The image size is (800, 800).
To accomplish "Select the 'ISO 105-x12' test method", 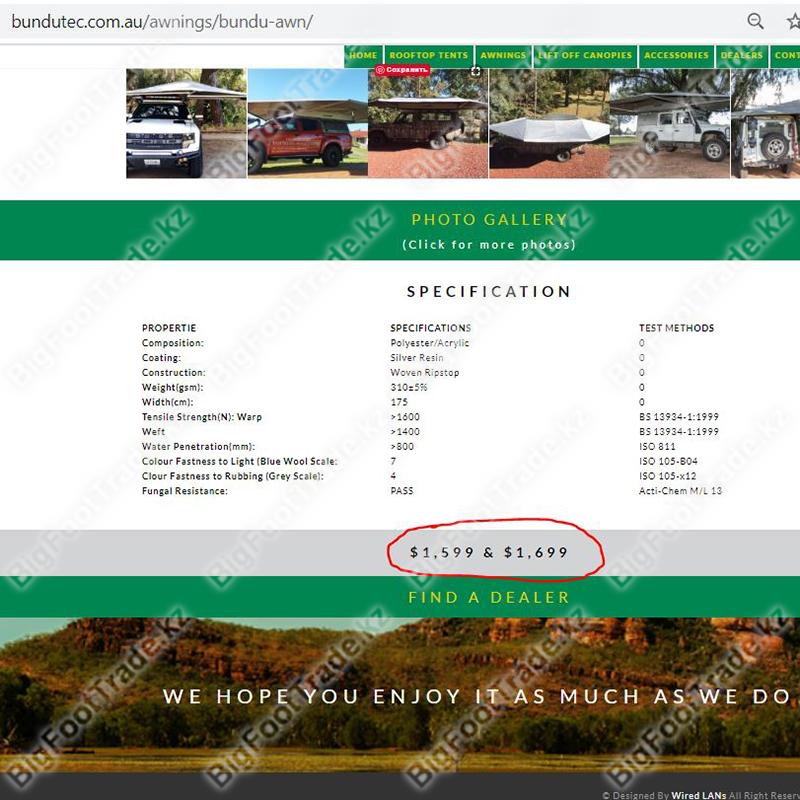I will [x=667, y=476].
